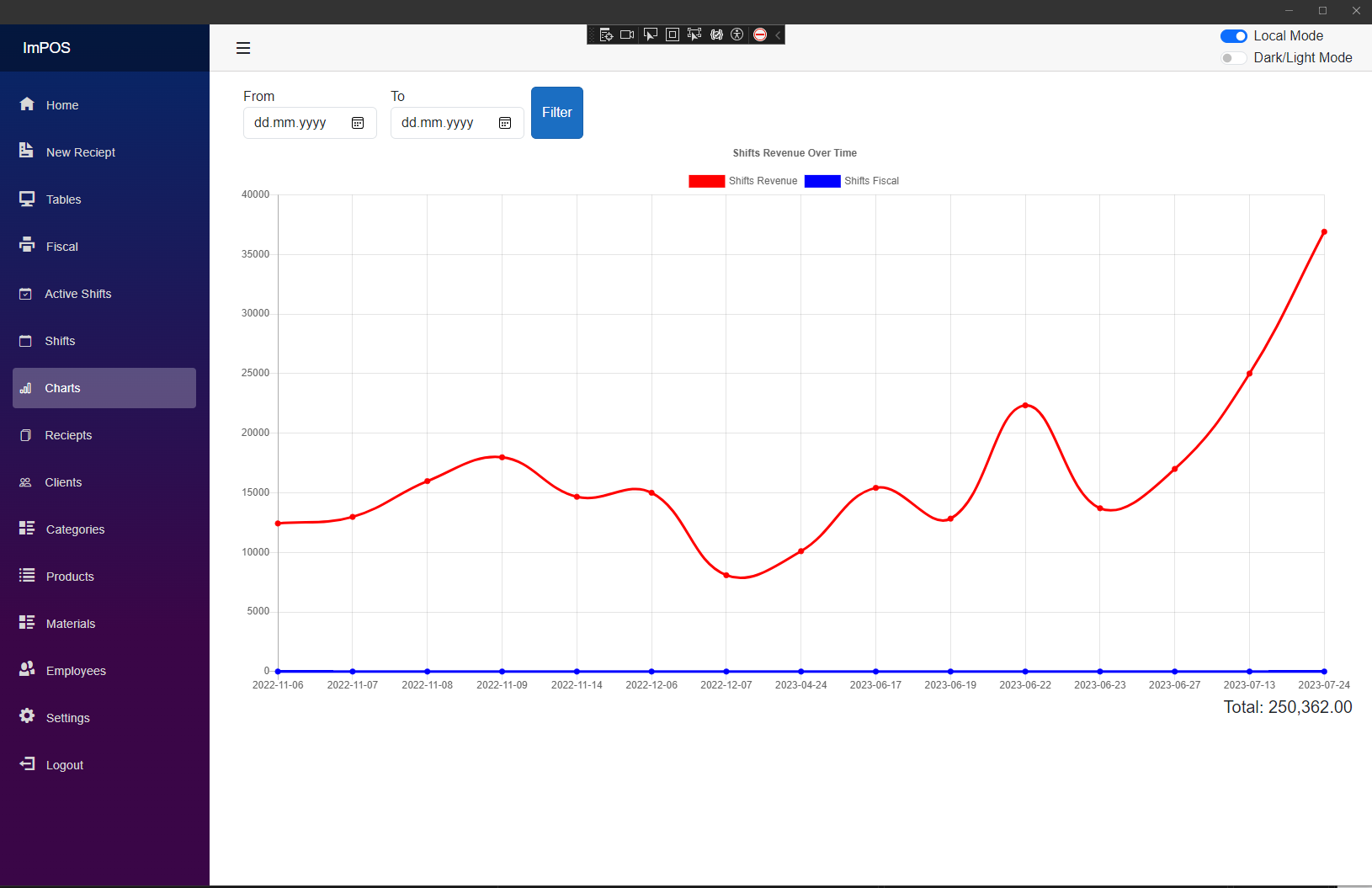Click the Logout arrow icon

coord(27,763)
